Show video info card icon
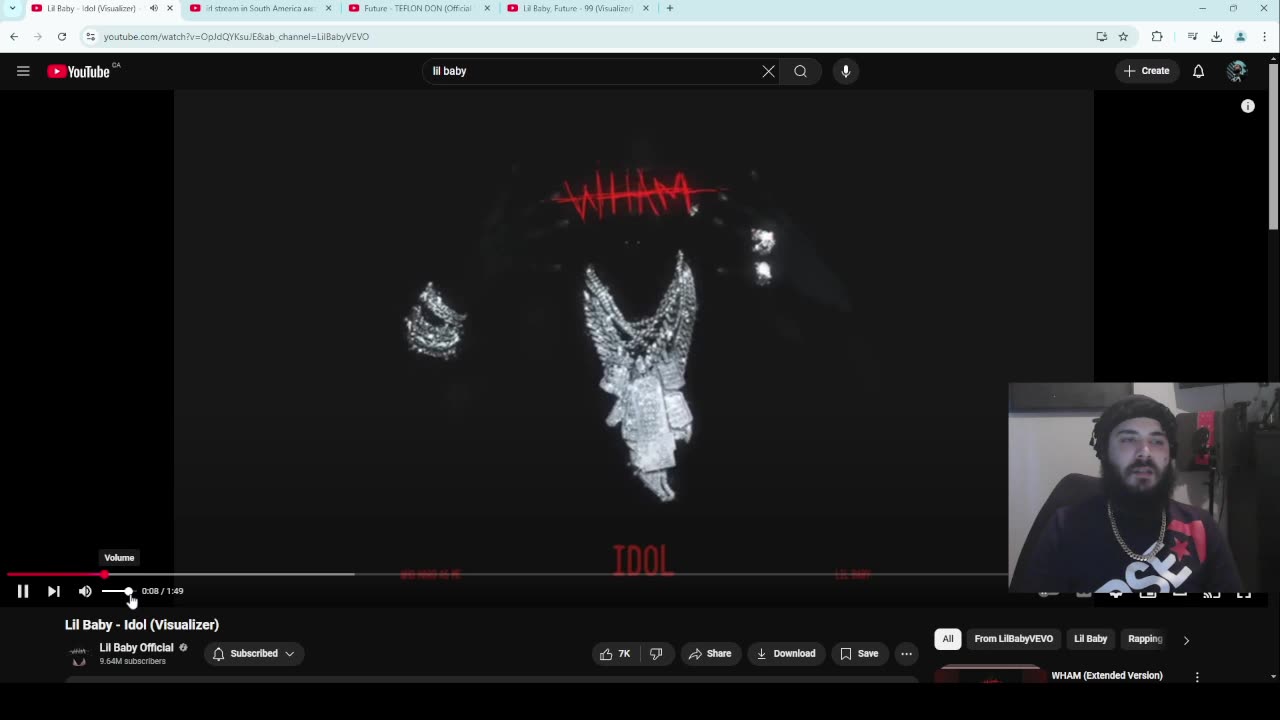1280x720 pixels. coord(1248,106)
